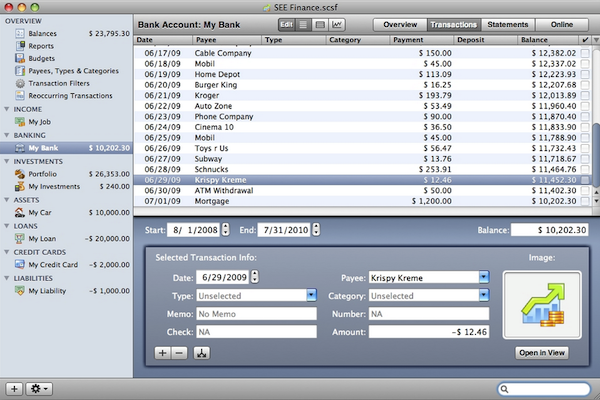The width and height of the screenshot is (600, 400).
Task: Open Transaction Filters
Action: pos(58,84)
